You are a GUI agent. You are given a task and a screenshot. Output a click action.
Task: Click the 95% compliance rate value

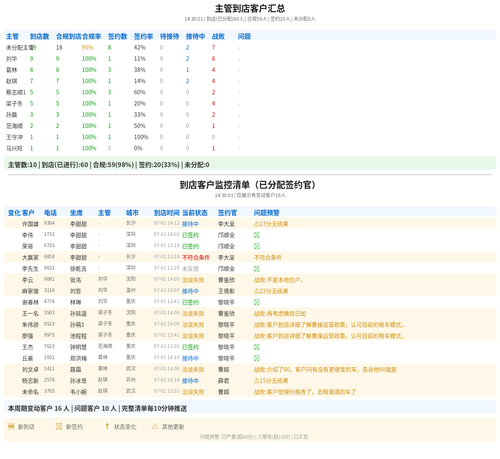[88, 48]
